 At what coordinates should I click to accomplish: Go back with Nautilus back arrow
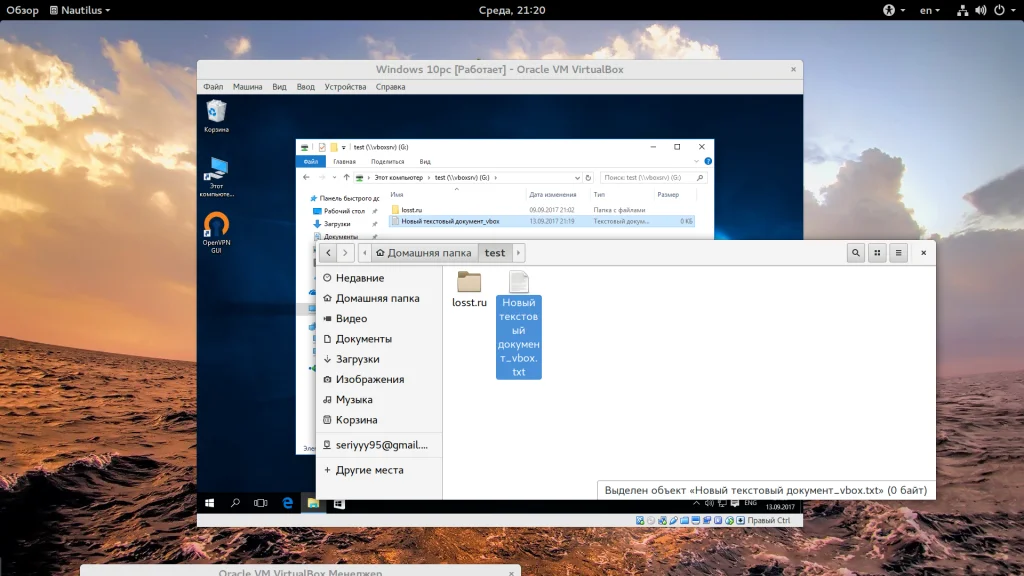[328, 253]
